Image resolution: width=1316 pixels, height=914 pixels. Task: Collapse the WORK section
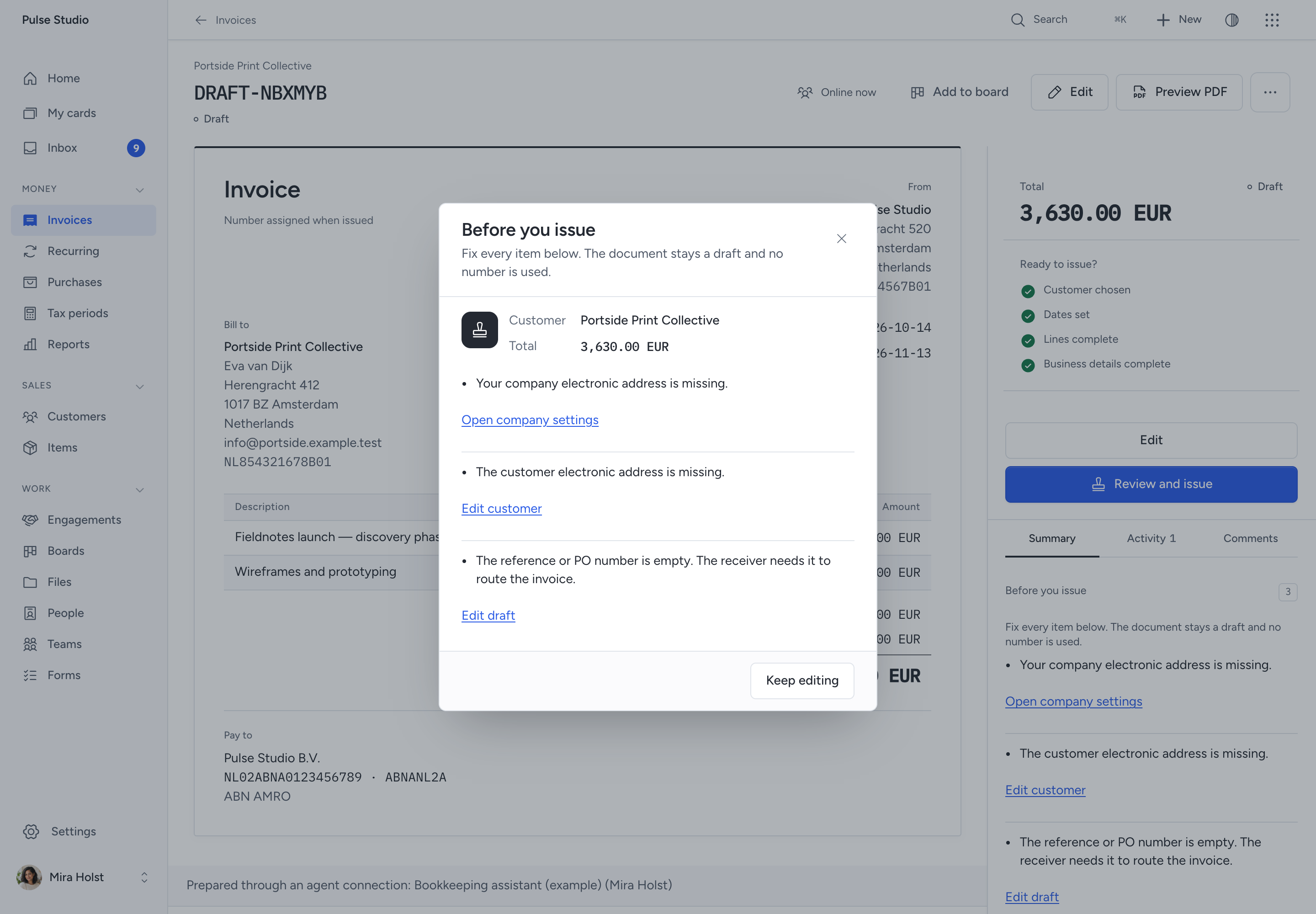[140, 489]
